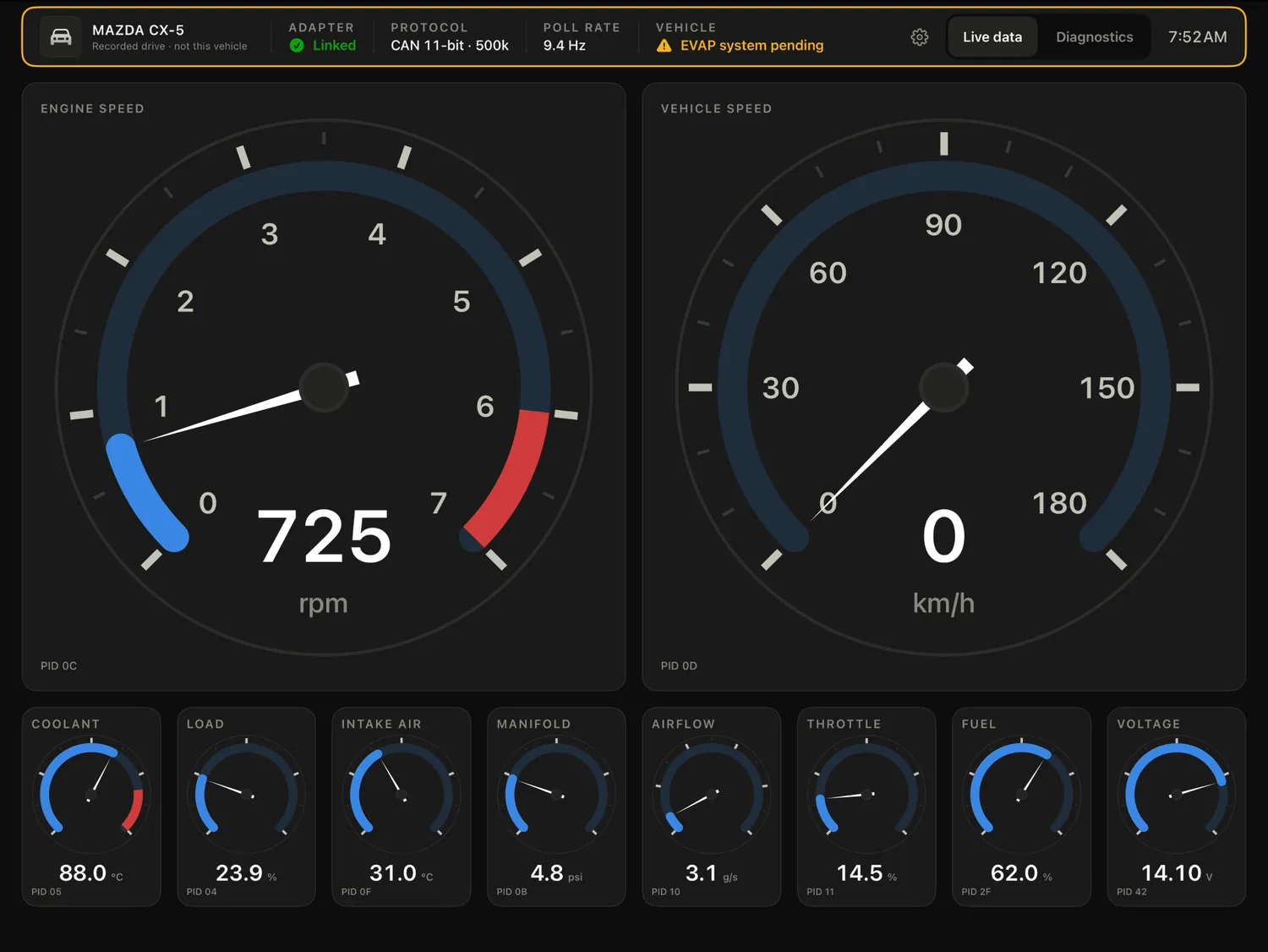
Task: Open the Intake Air mini gauge
Action: [x=402, y=807]
